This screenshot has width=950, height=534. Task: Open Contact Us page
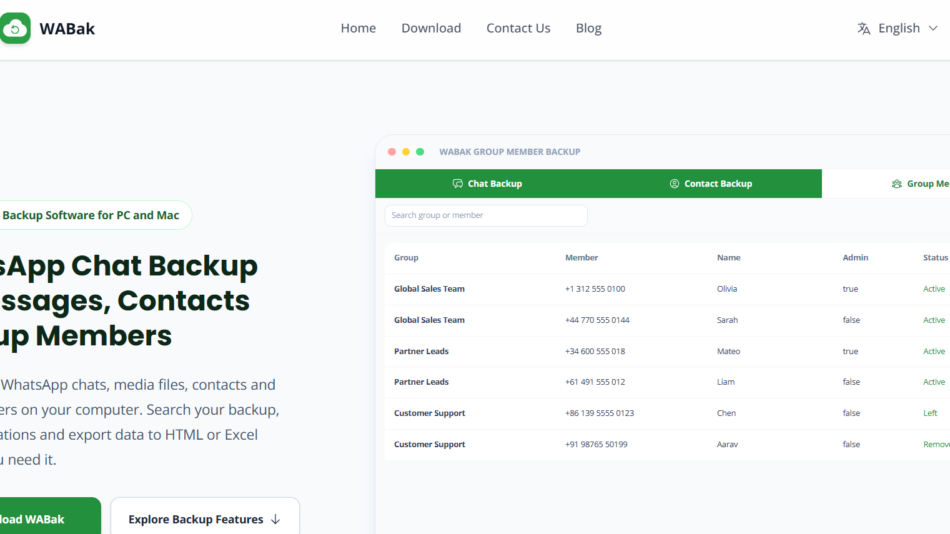pos(518,28)
